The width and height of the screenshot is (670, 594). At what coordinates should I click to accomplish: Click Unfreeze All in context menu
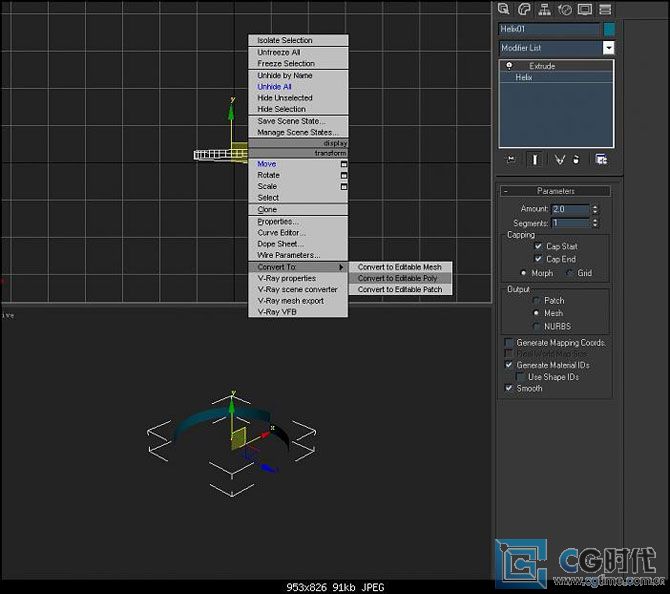pyautogui.click(x=298, y=52)
